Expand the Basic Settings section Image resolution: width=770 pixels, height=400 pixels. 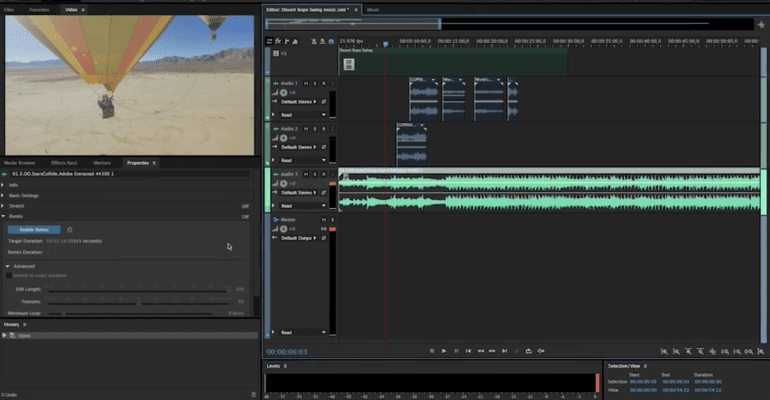(3, 195)
